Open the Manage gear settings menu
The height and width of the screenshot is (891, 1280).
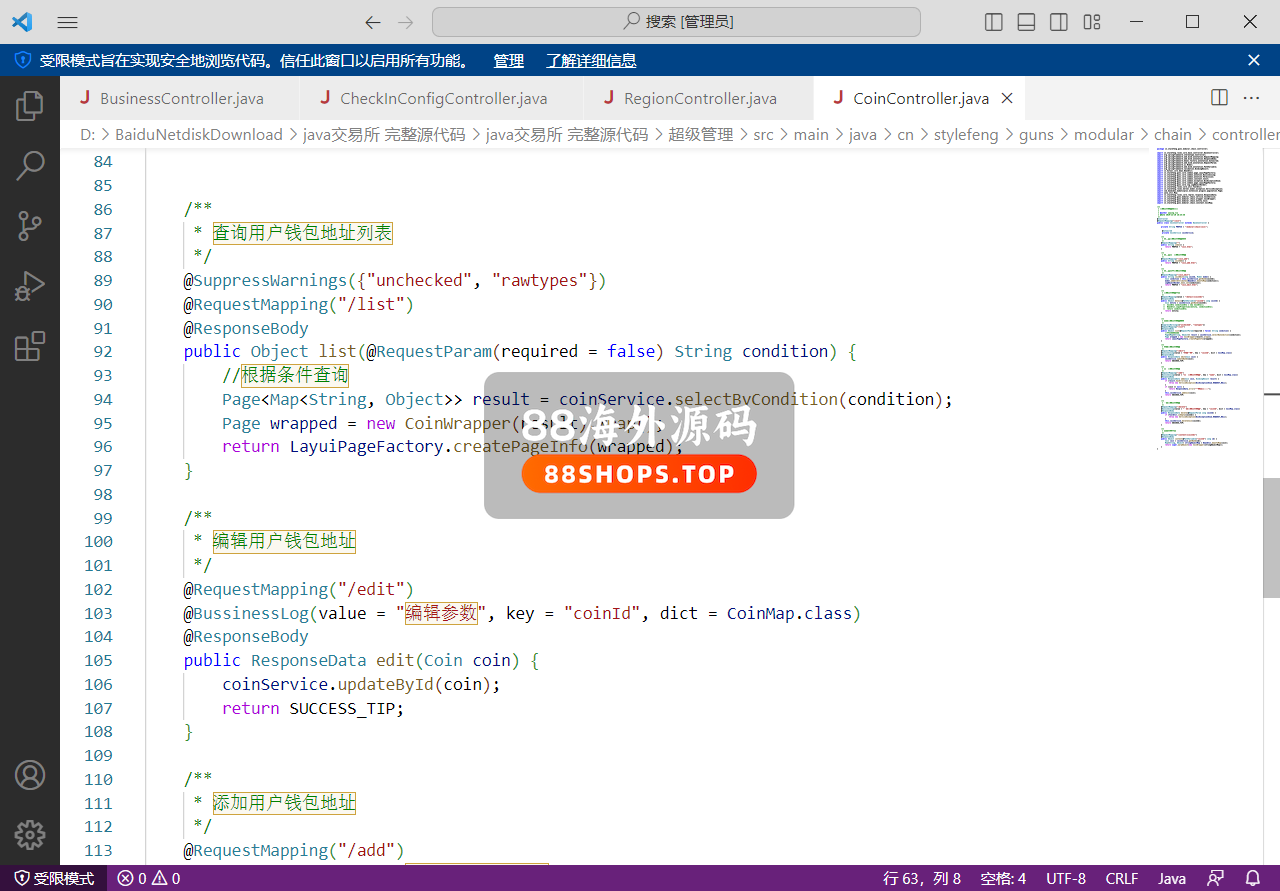tap(30, 834)
